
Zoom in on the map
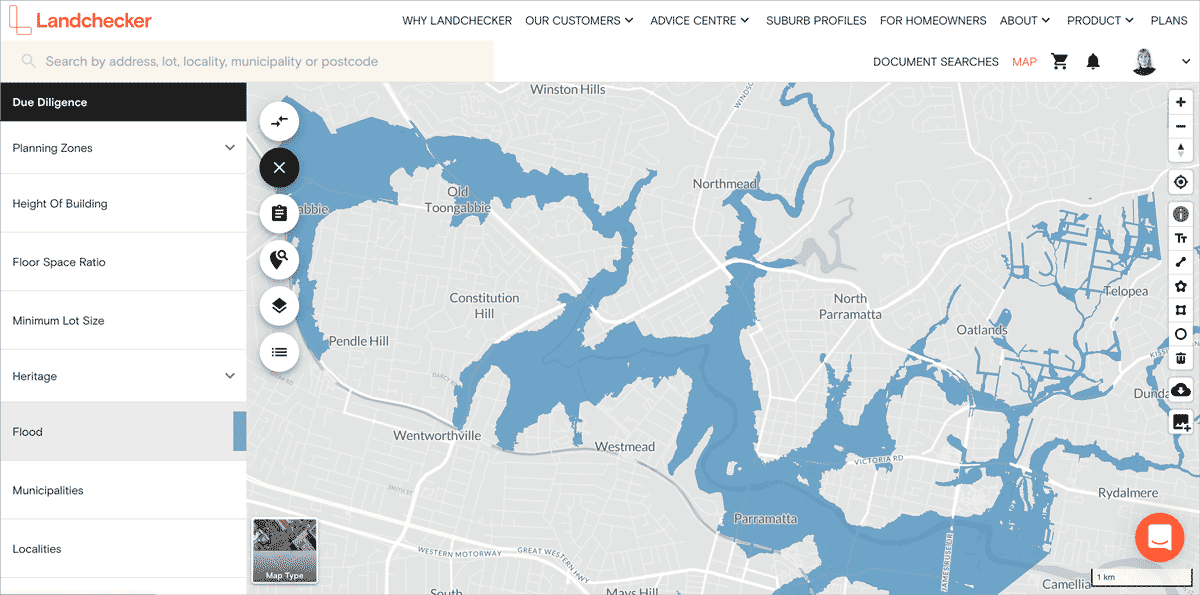click(x=1181, y=102)
